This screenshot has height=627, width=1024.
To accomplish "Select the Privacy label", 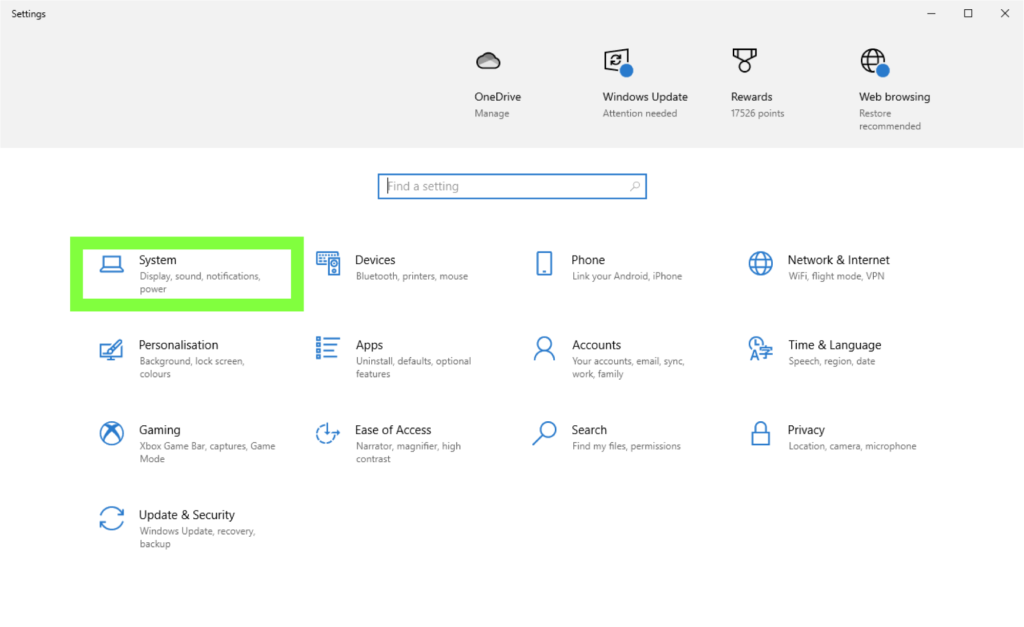I will pyautogui.click(x=806, y=430).
